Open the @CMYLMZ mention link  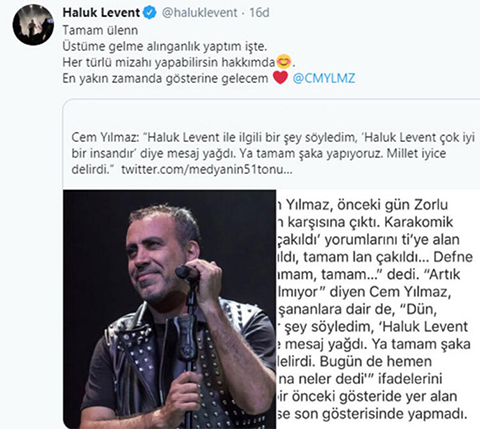324,78
